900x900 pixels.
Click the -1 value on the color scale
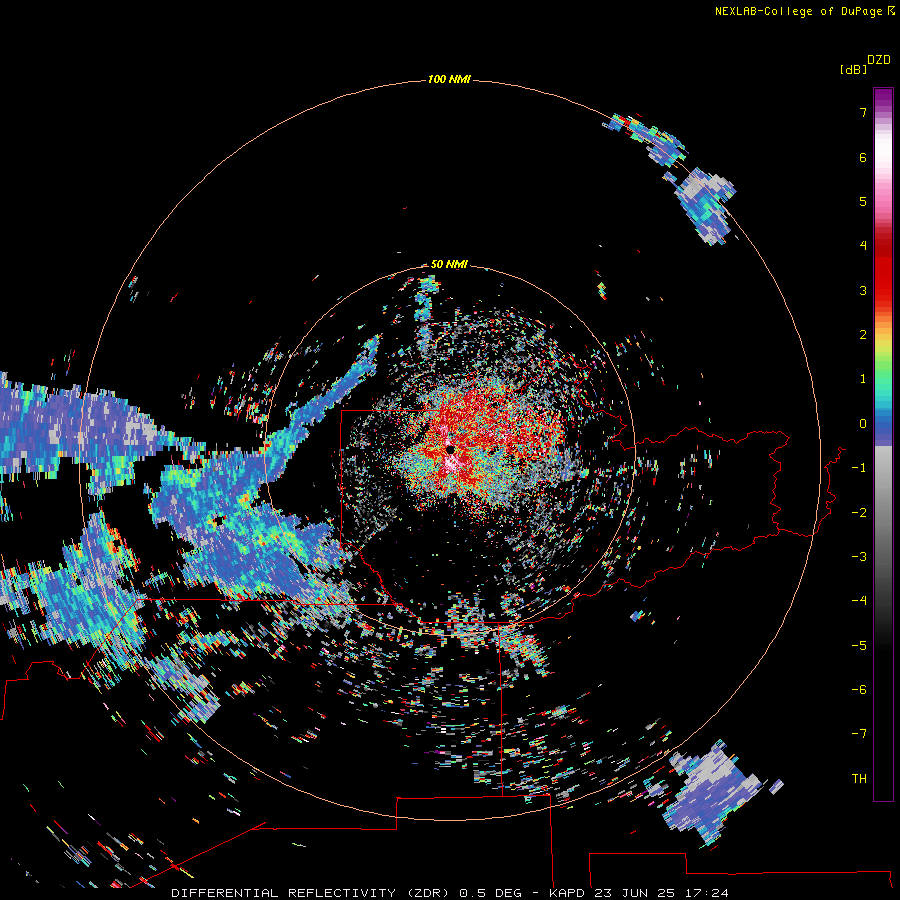[859, 468]
